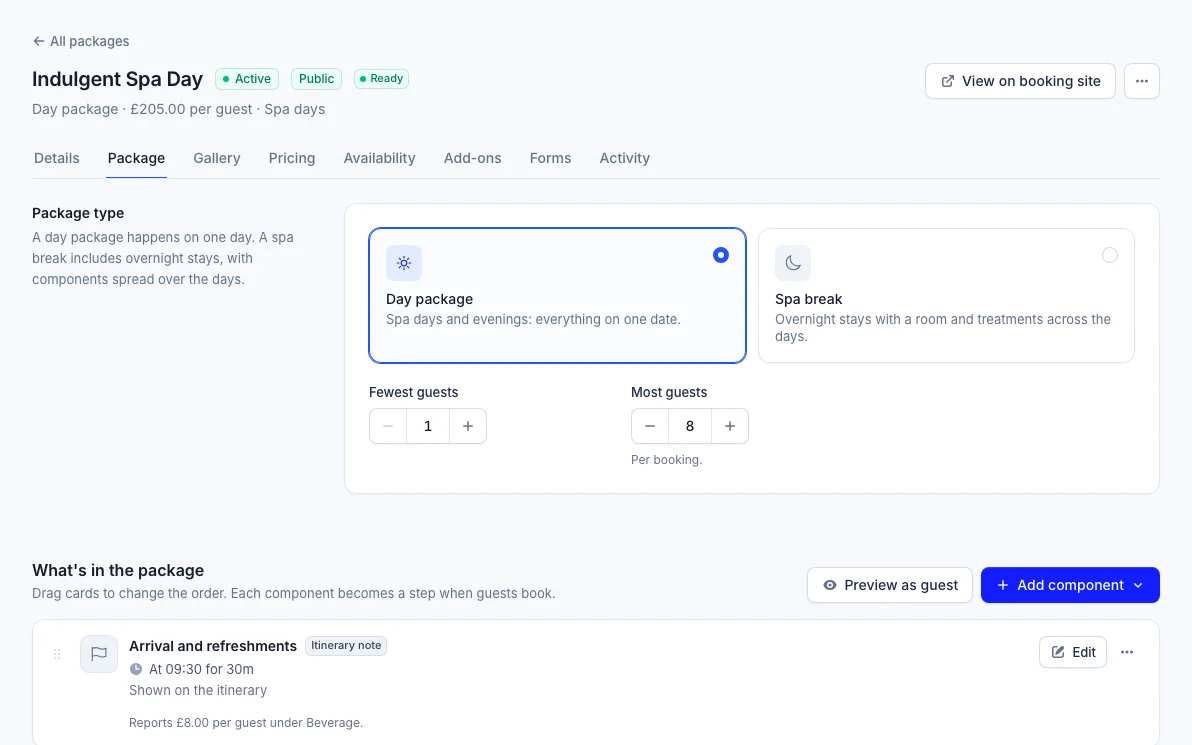Select the Day package radio button

(721, 255)
